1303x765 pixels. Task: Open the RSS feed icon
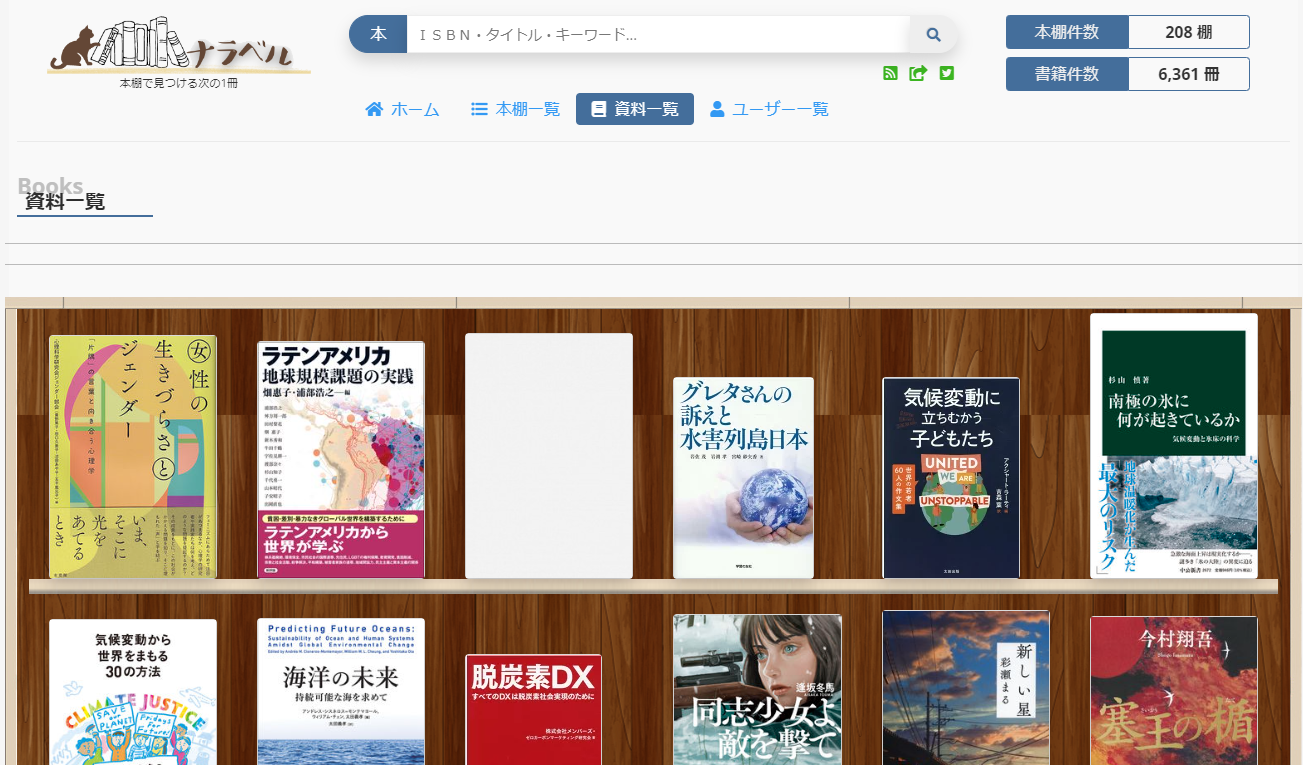(890, 73)
